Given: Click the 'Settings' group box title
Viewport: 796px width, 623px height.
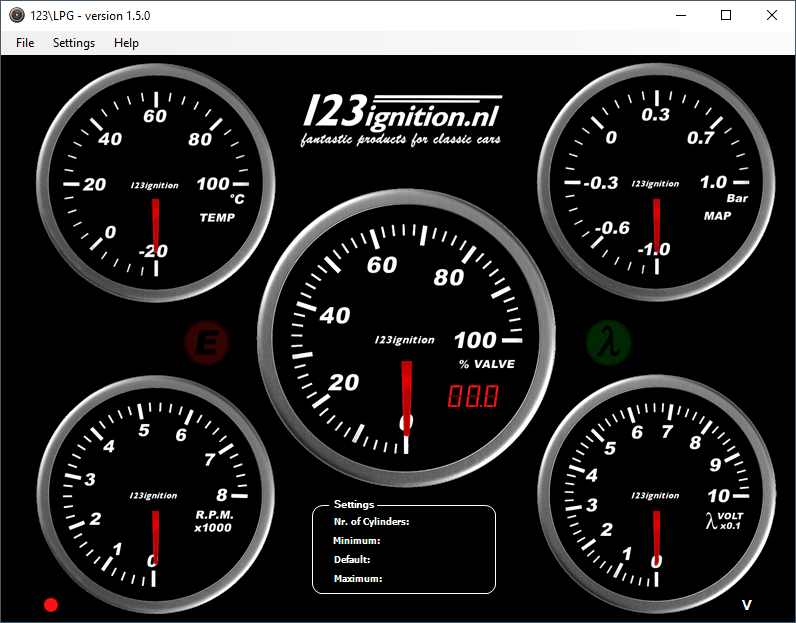Looking at the screenshot, I should [354, 504].
